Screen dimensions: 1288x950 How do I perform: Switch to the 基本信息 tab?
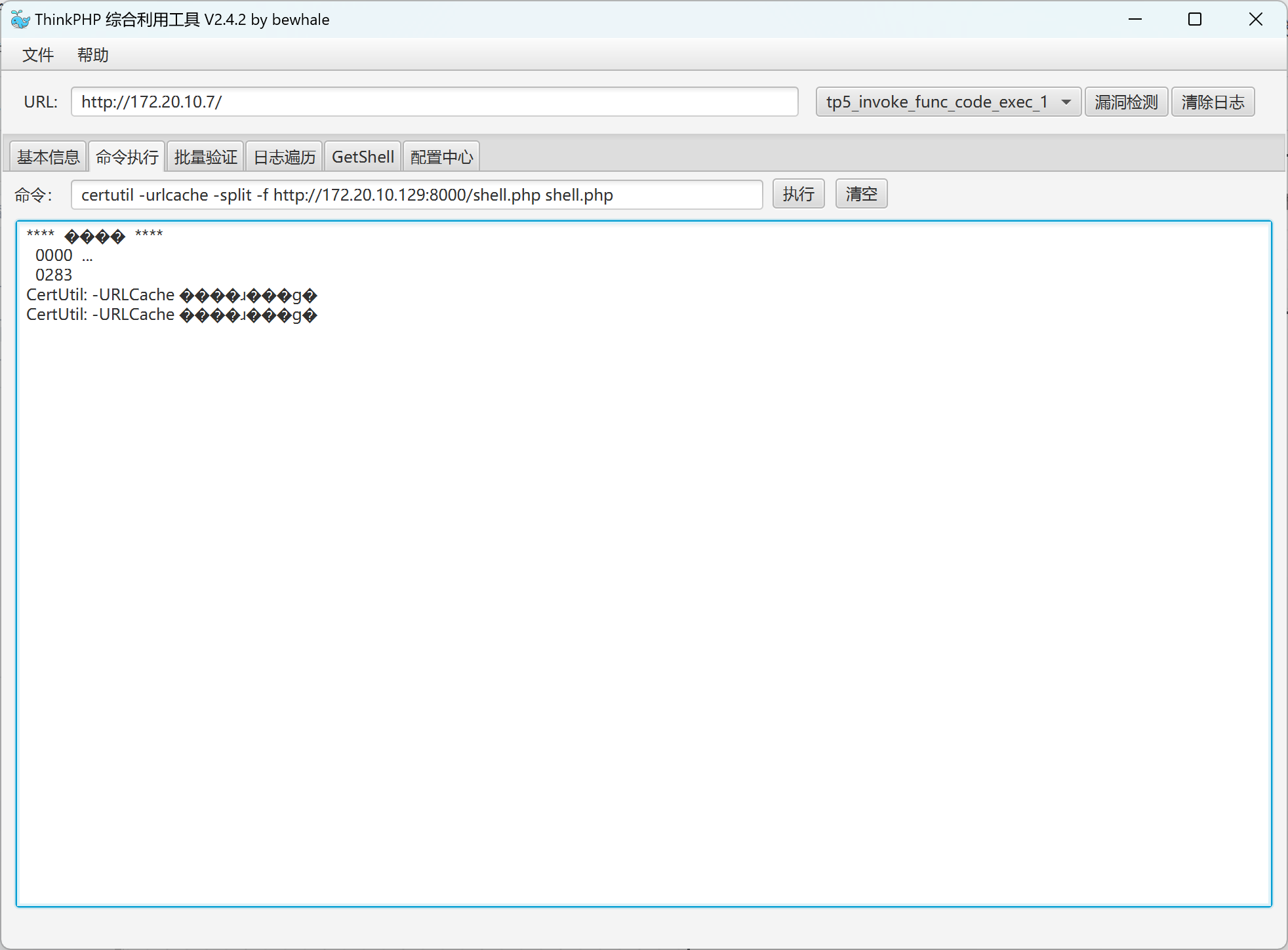point(48,157)
